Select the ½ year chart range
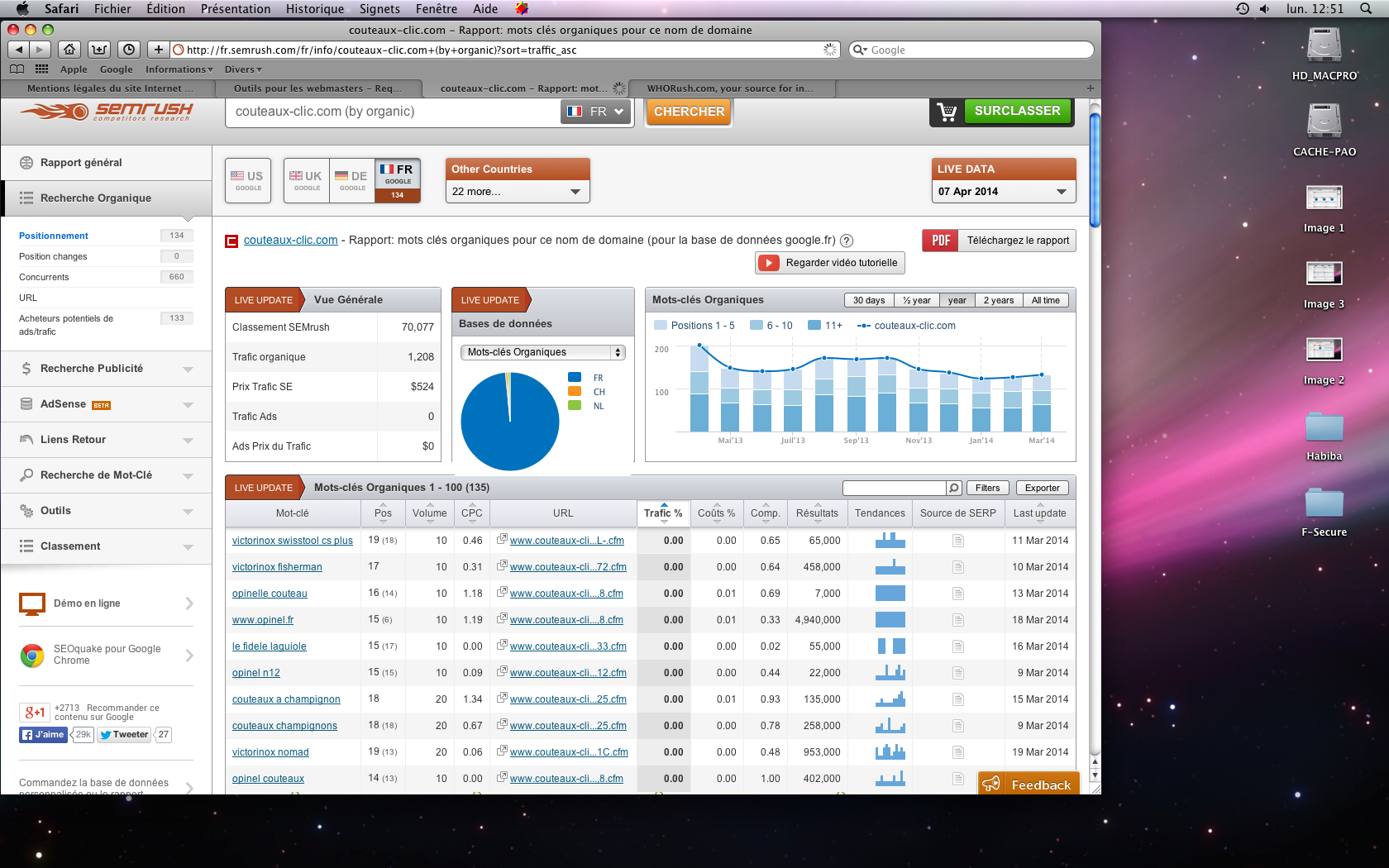1389x868 pixels. point(916,300)
